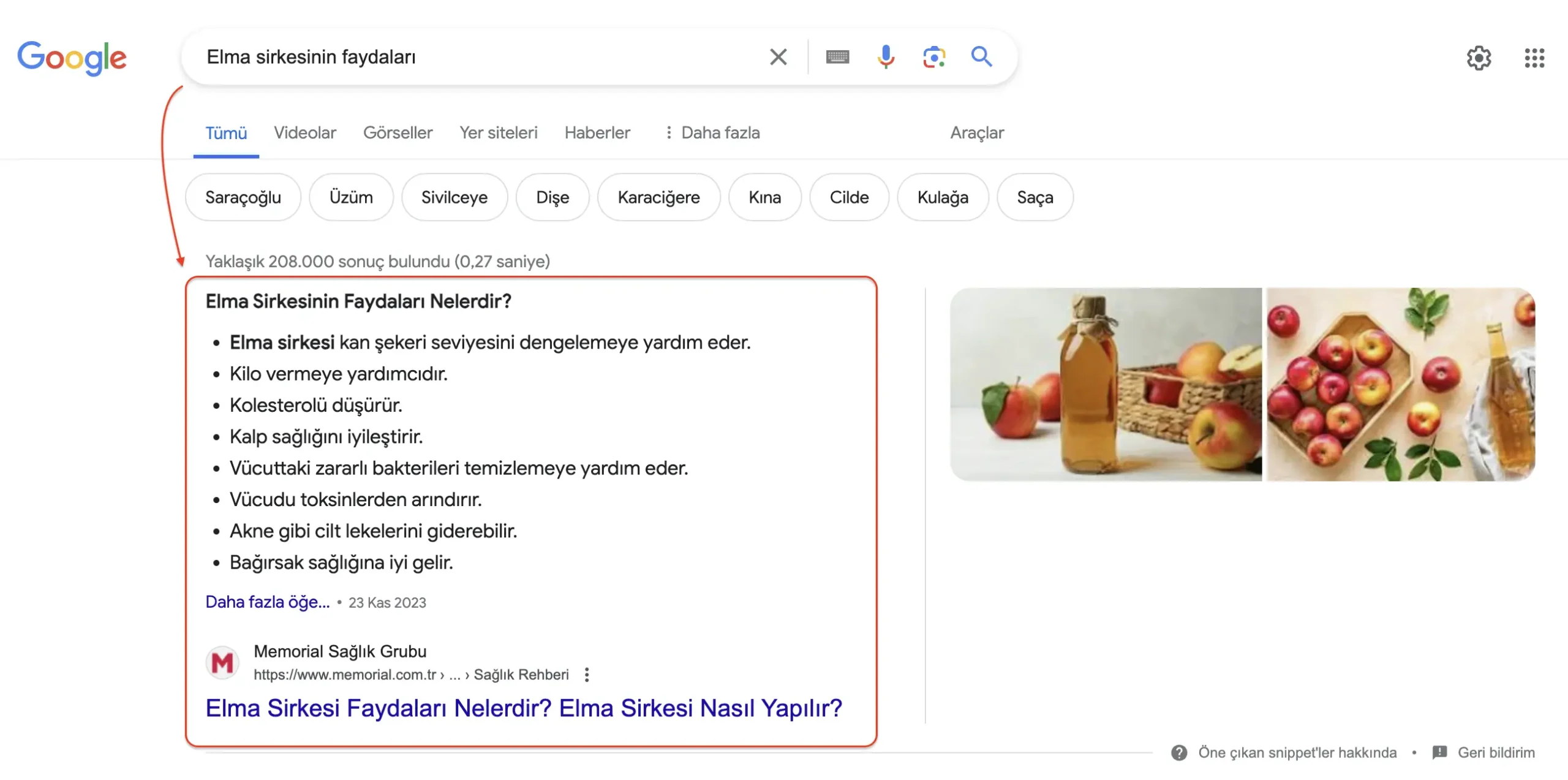
Task: Click the question mark about snippets icon
Action: click(1179, 752)
